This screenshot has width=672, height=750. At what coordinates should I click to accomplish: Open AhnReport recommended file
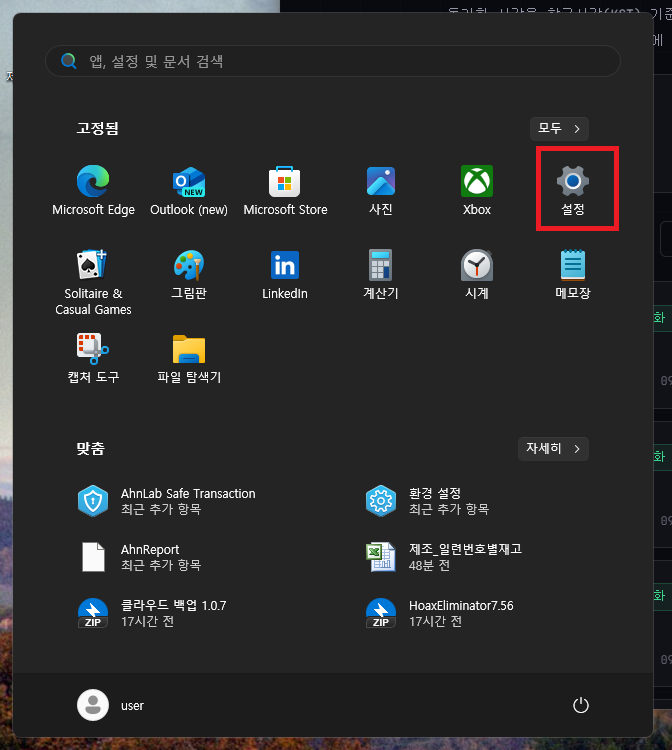click(139, 557)
